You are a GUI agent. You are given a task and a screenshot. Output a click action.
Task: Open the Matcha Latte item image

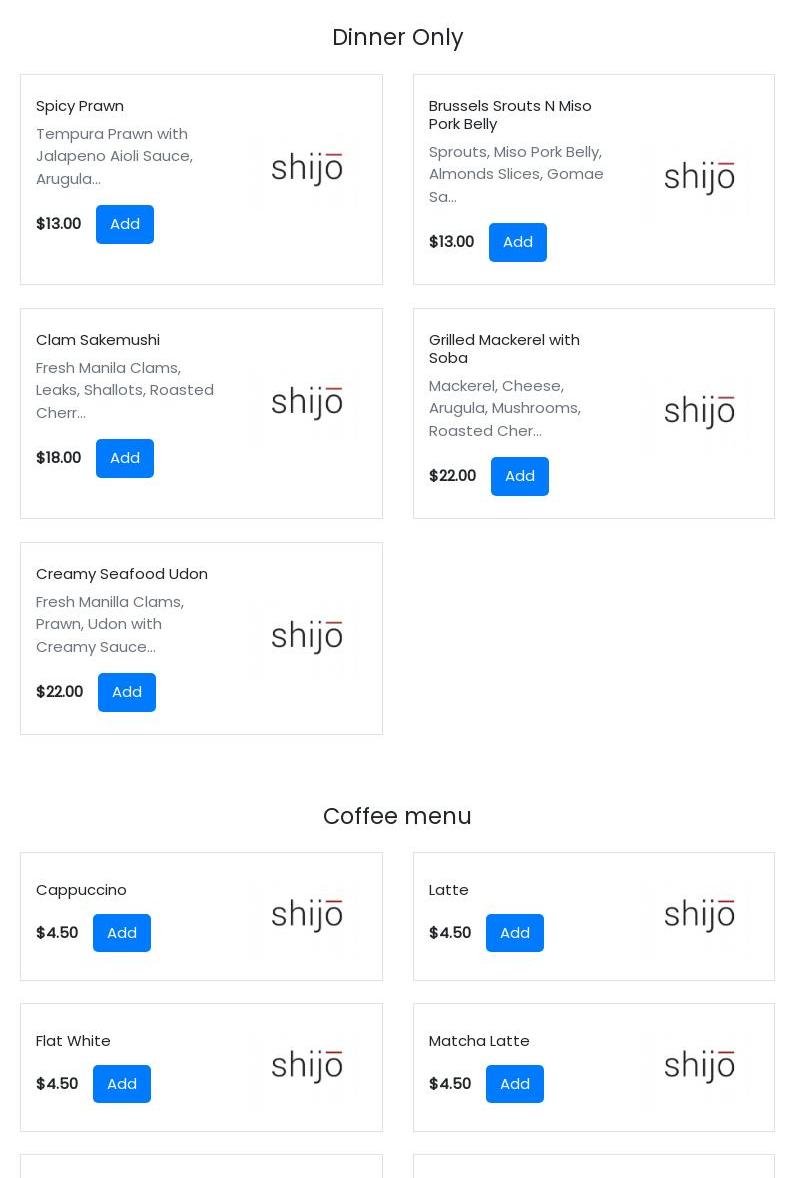[x=699, y=1066]
